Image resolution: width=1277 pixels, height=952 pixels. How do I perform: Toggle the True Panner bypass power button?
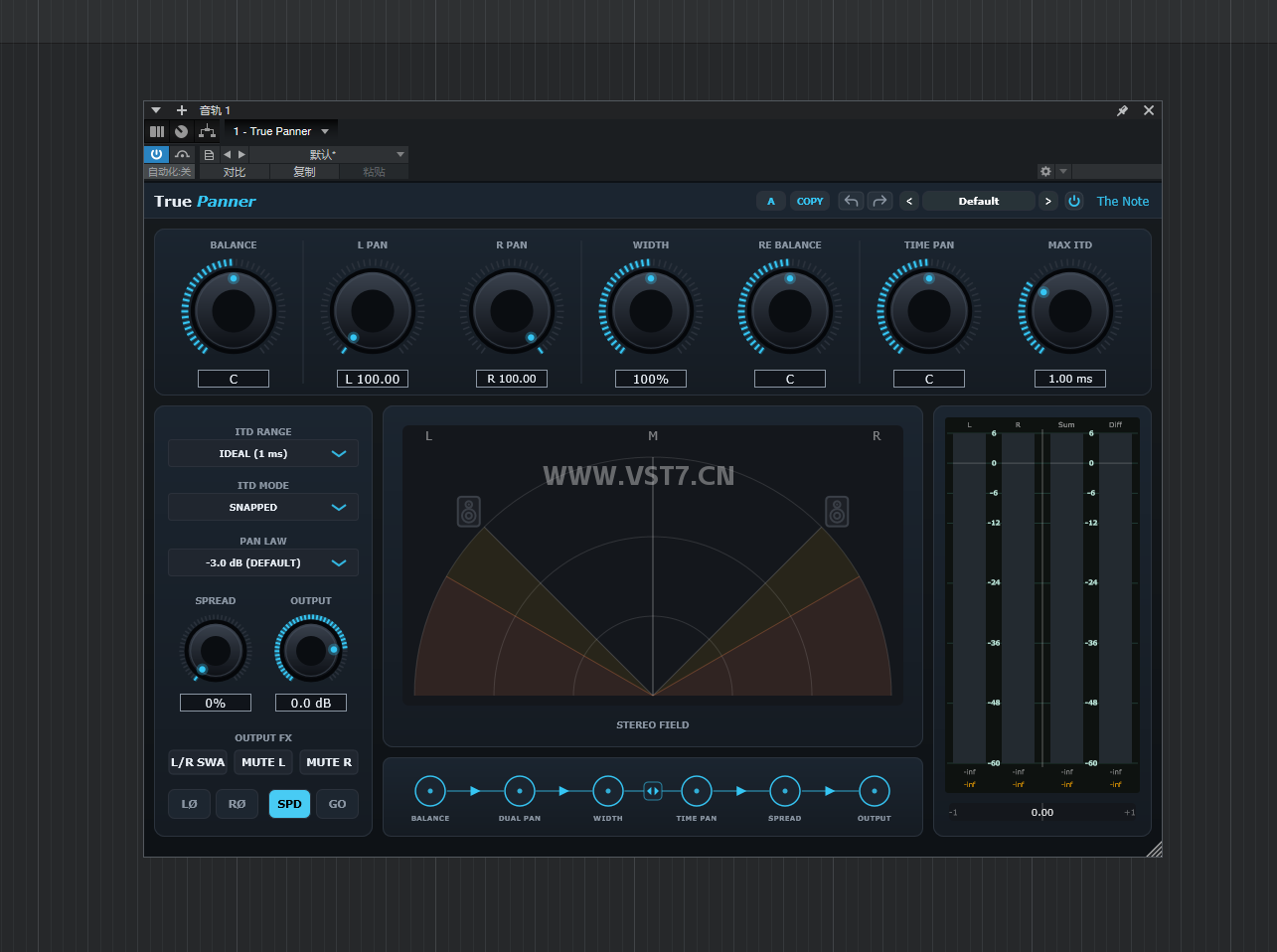tap(1074, 201)
